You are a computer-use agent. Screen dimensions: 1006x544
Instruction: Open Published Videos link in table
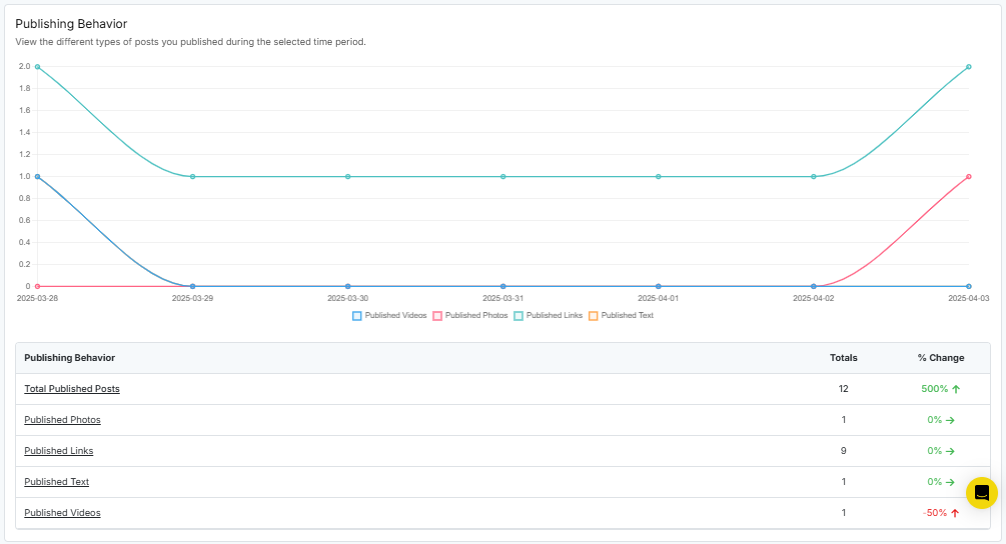pyautogui.click(x=62, y=513)
